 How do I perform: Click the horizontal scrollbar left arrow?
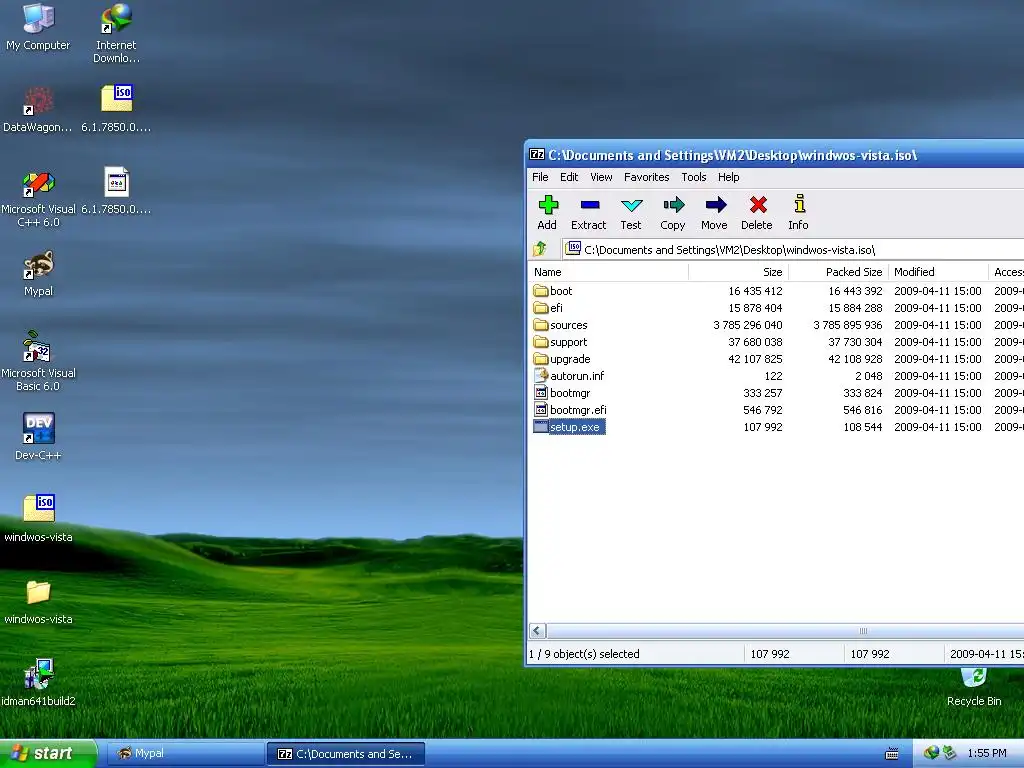coord(537,631)
